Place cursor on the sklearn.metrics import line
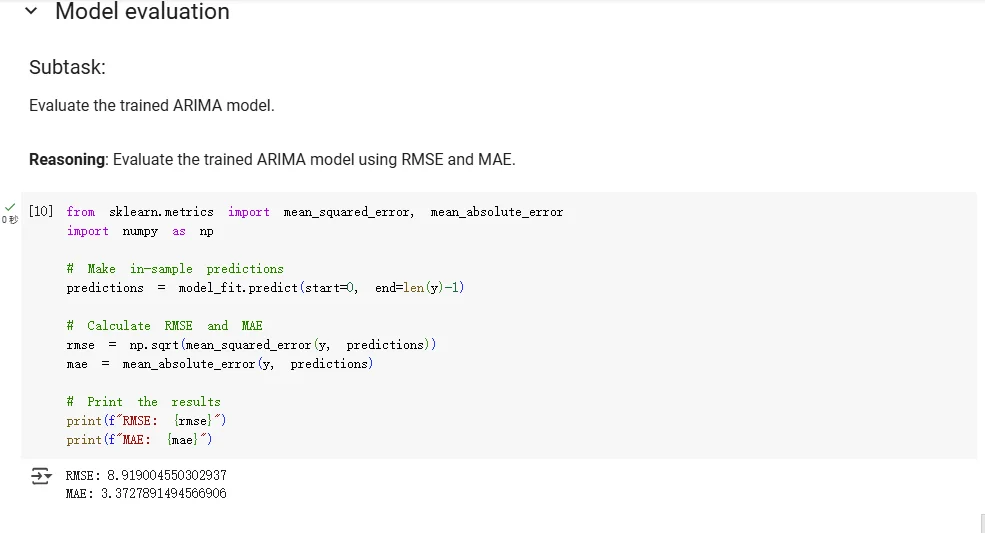This screenshot has height=533, width=985. pos(315,212)
